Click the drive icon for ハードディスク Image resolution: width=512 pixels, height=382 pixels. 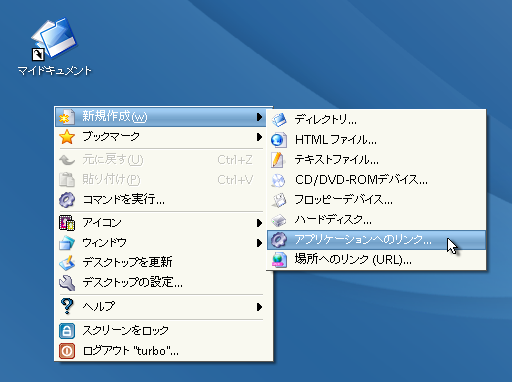279,220
